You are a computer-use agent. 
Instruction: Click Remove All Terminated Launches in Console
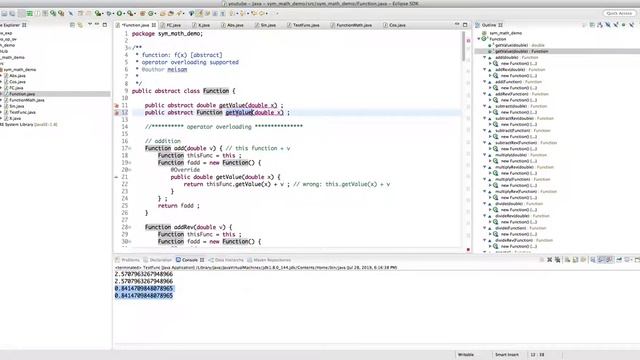coord(557,260)
